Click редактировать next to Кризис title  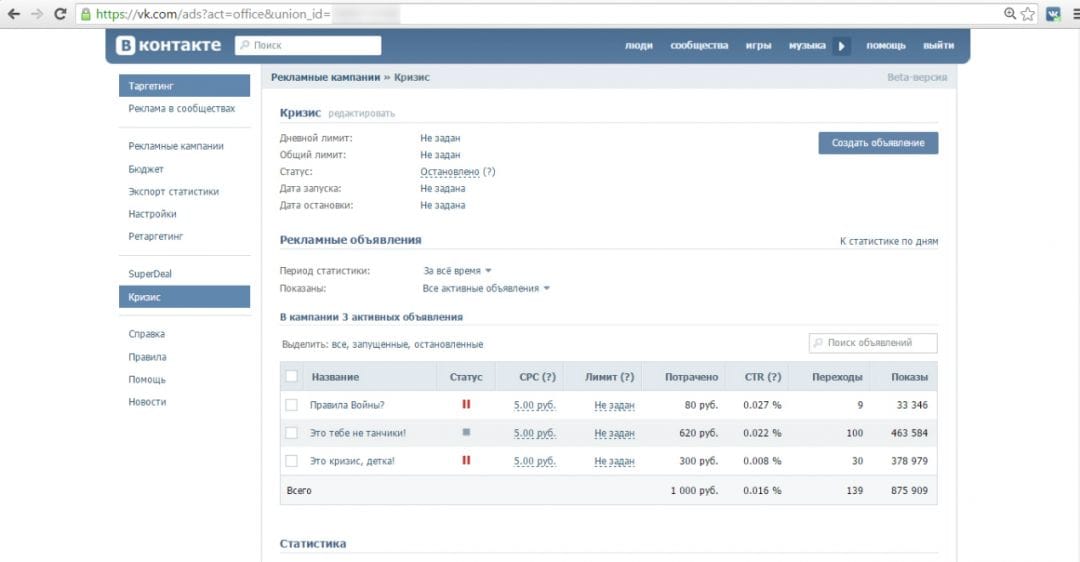coord(362,114)
